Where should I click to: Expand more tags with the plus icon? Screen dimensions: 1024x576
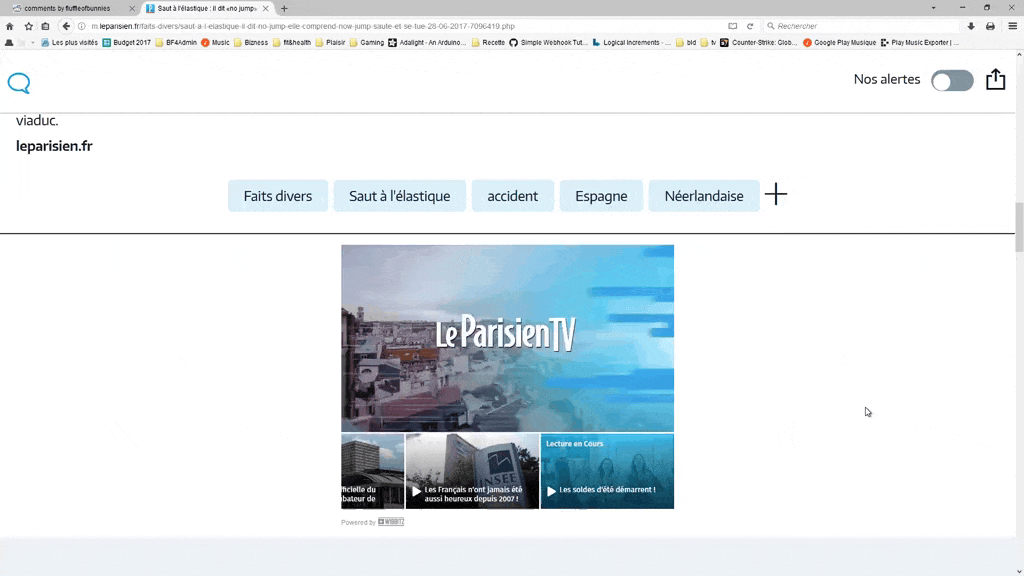(x=776, y=195)
